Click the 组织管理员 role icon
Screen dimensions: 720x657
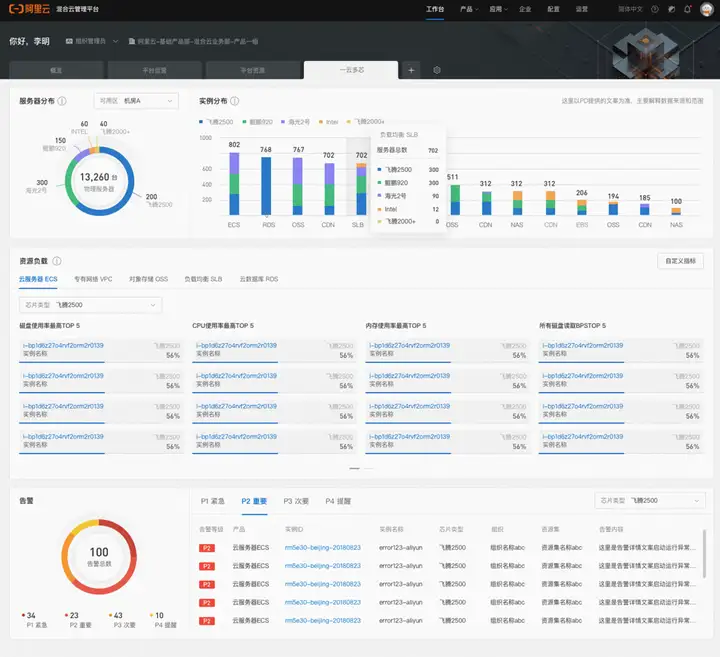69,41
